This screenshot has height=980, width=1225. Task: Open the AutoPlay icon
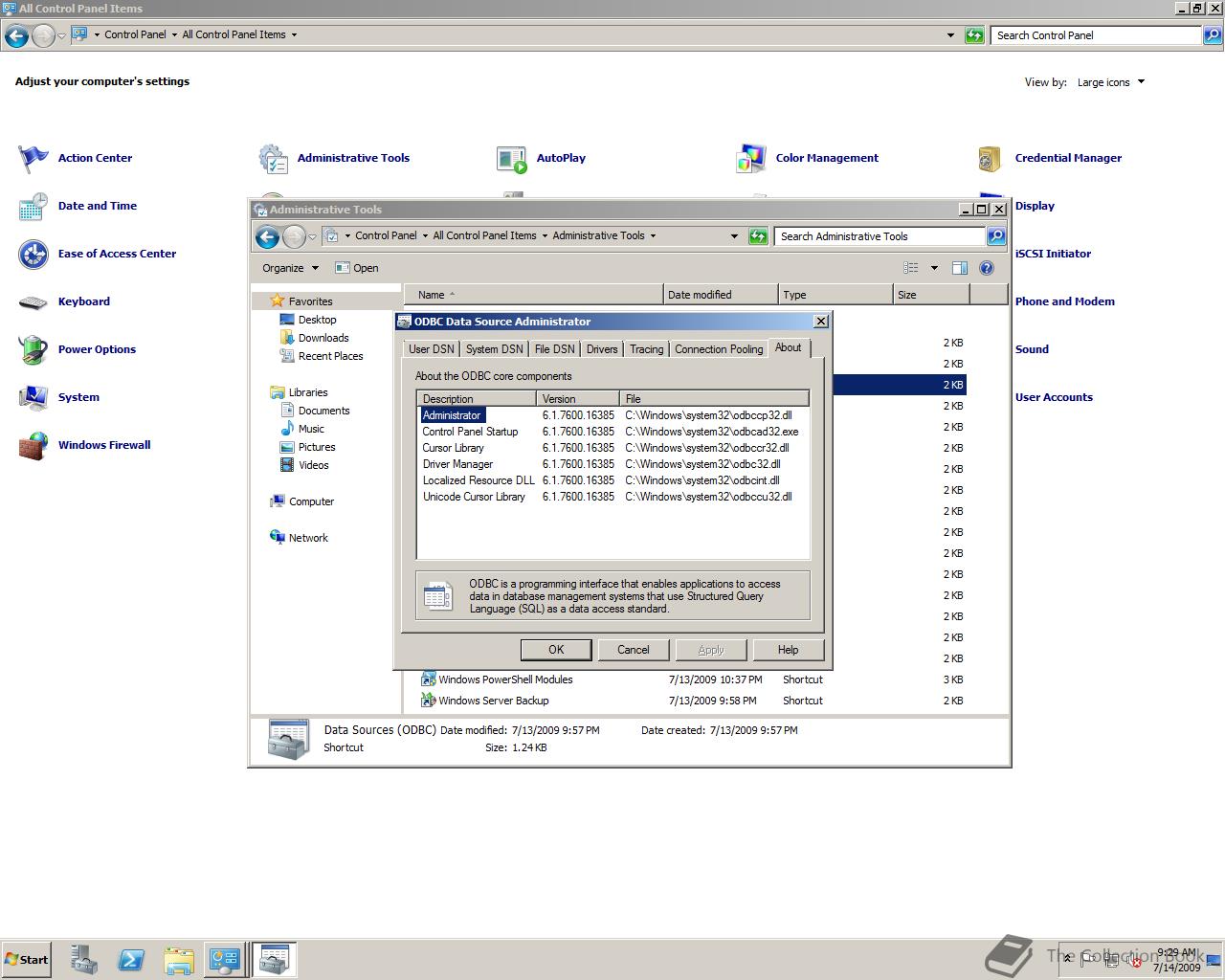(x=512, y=158)
